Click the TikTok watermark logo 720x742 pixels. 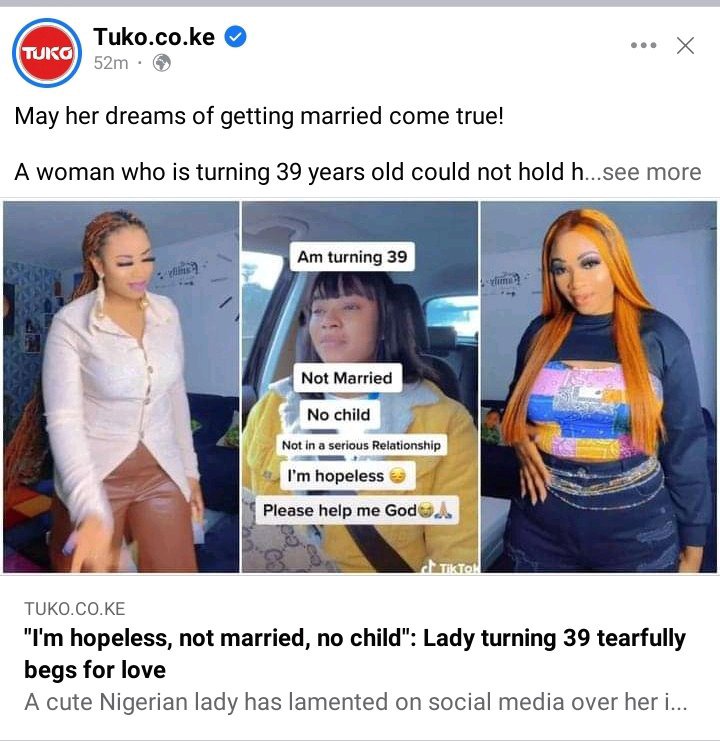pyautogui.click(x=450, y=567)
